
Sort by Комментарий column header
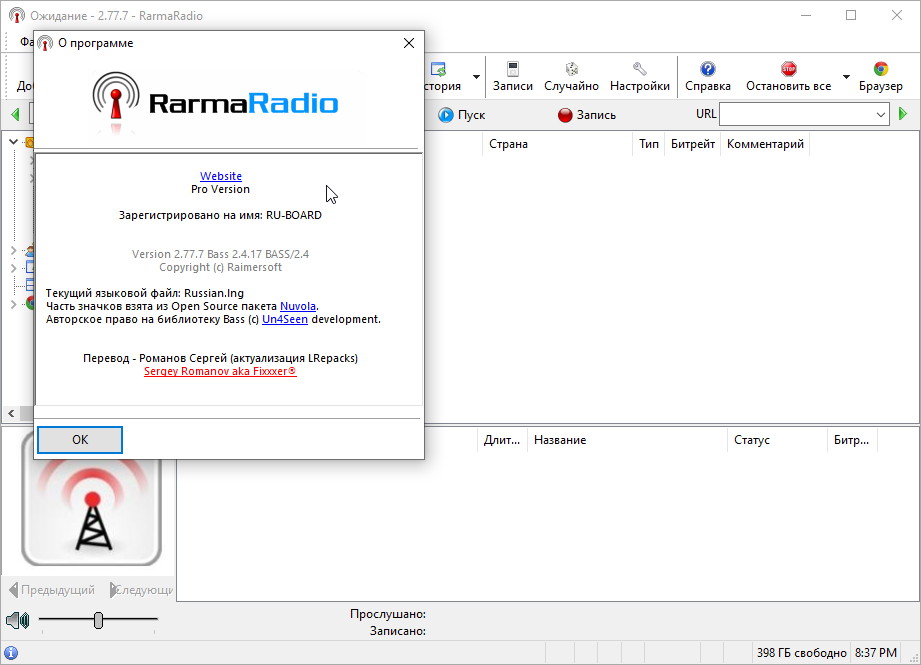point(765,144)
